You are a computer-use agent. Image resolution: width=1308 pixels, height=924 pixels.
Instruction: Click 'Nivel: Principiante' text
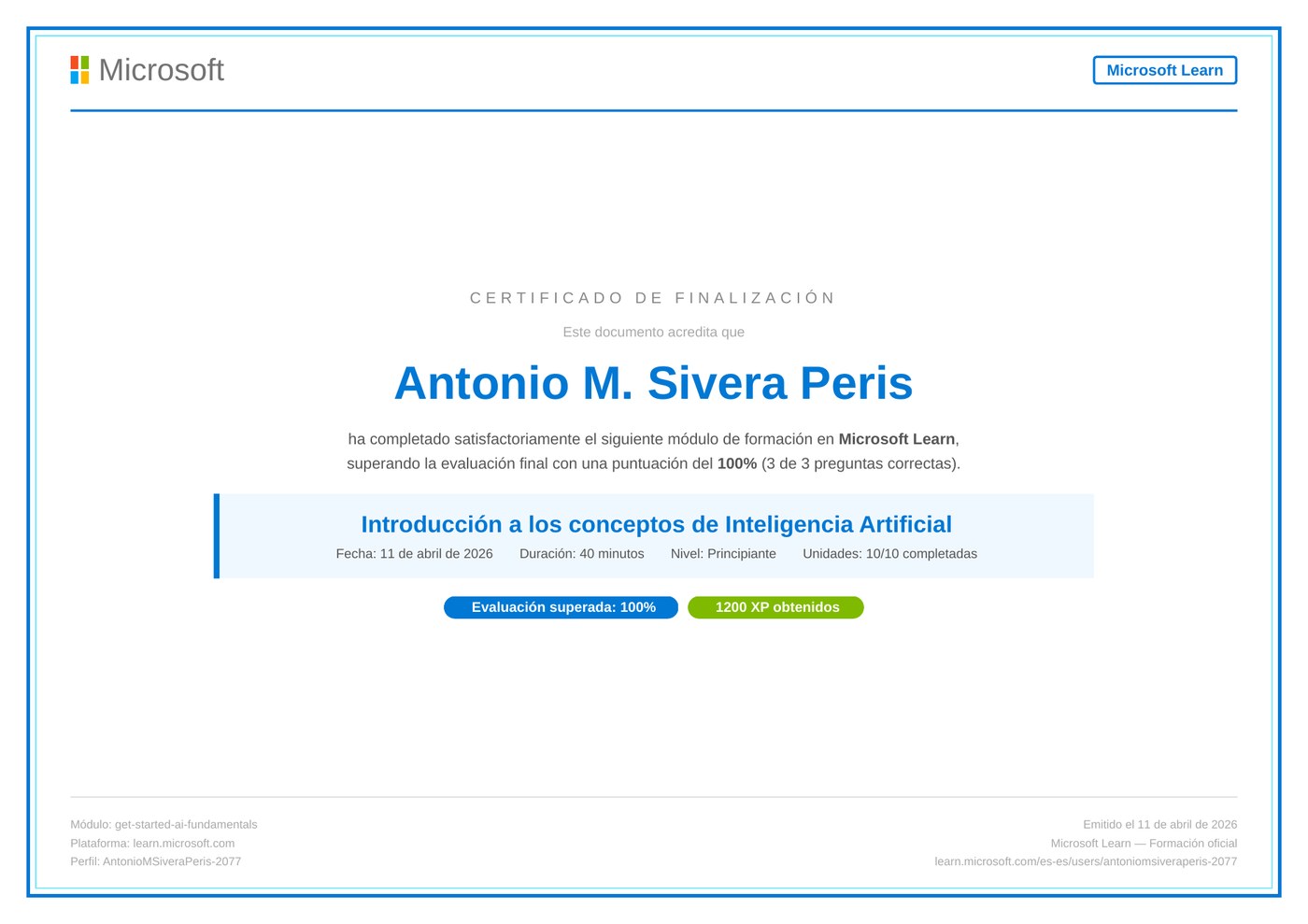point(723,554)
